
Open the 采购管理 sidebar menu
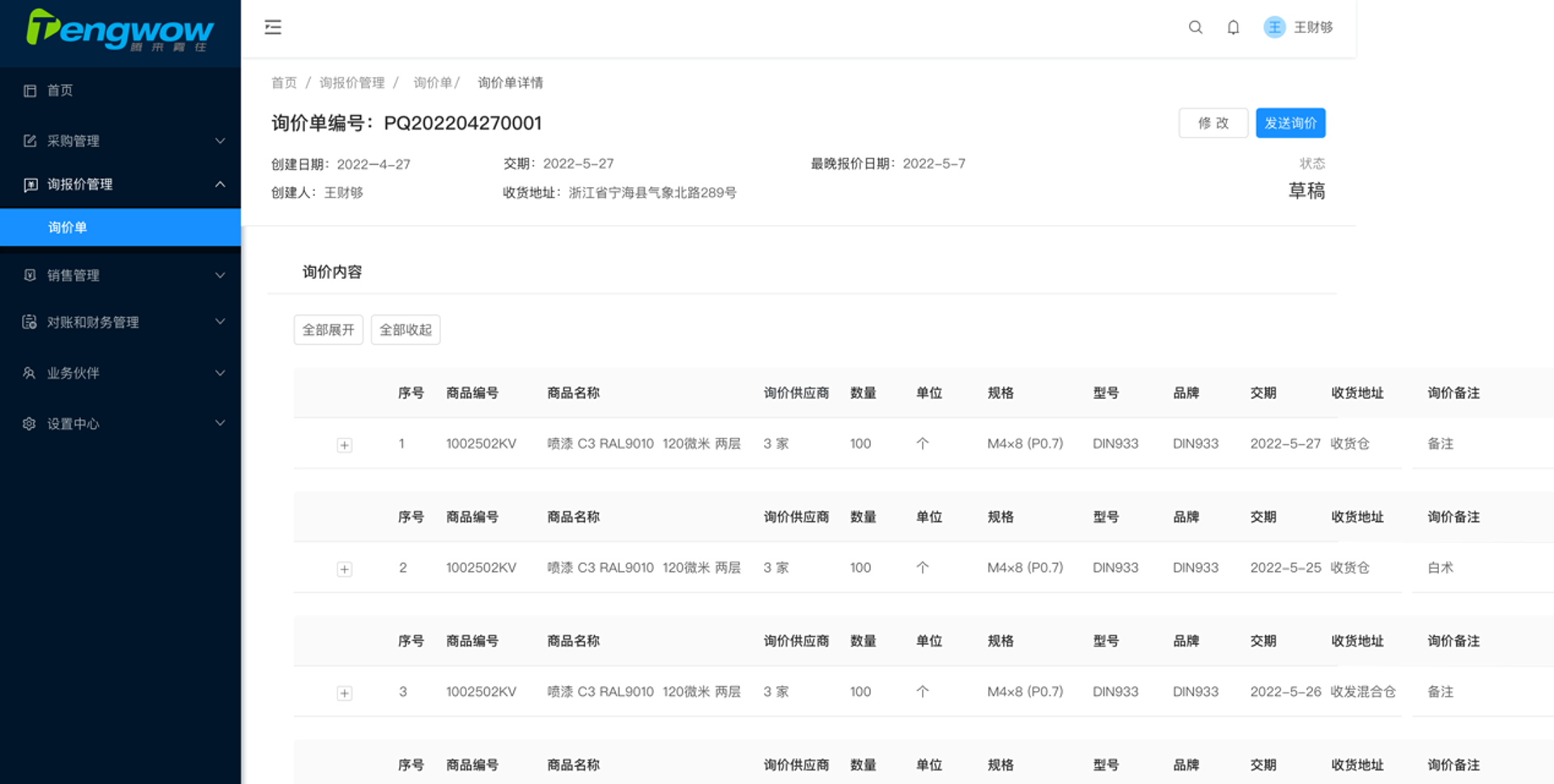click(x=121, y=141)
